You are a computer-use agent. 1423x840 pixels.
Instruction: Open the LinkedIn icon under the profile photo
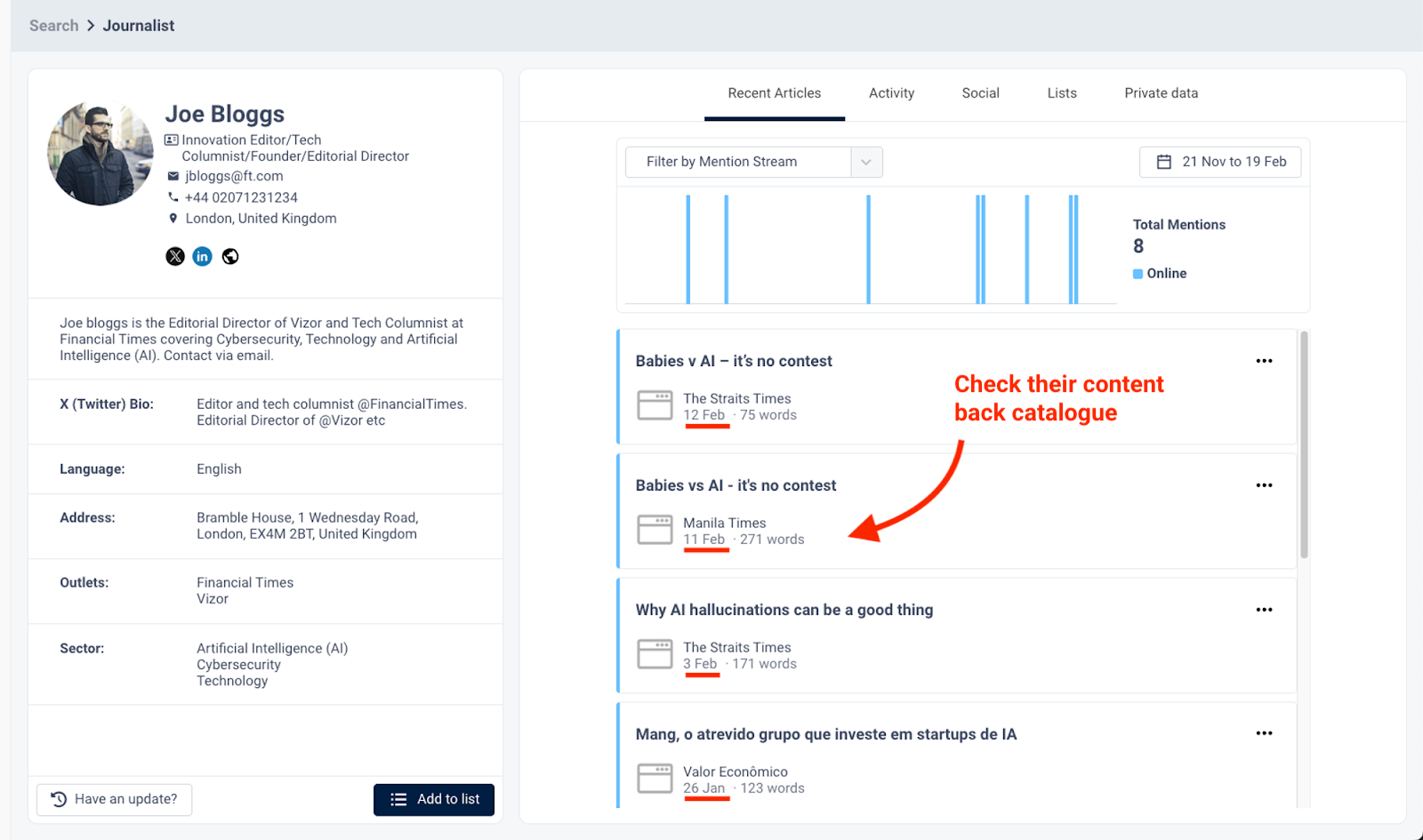(x=202, y=256)
